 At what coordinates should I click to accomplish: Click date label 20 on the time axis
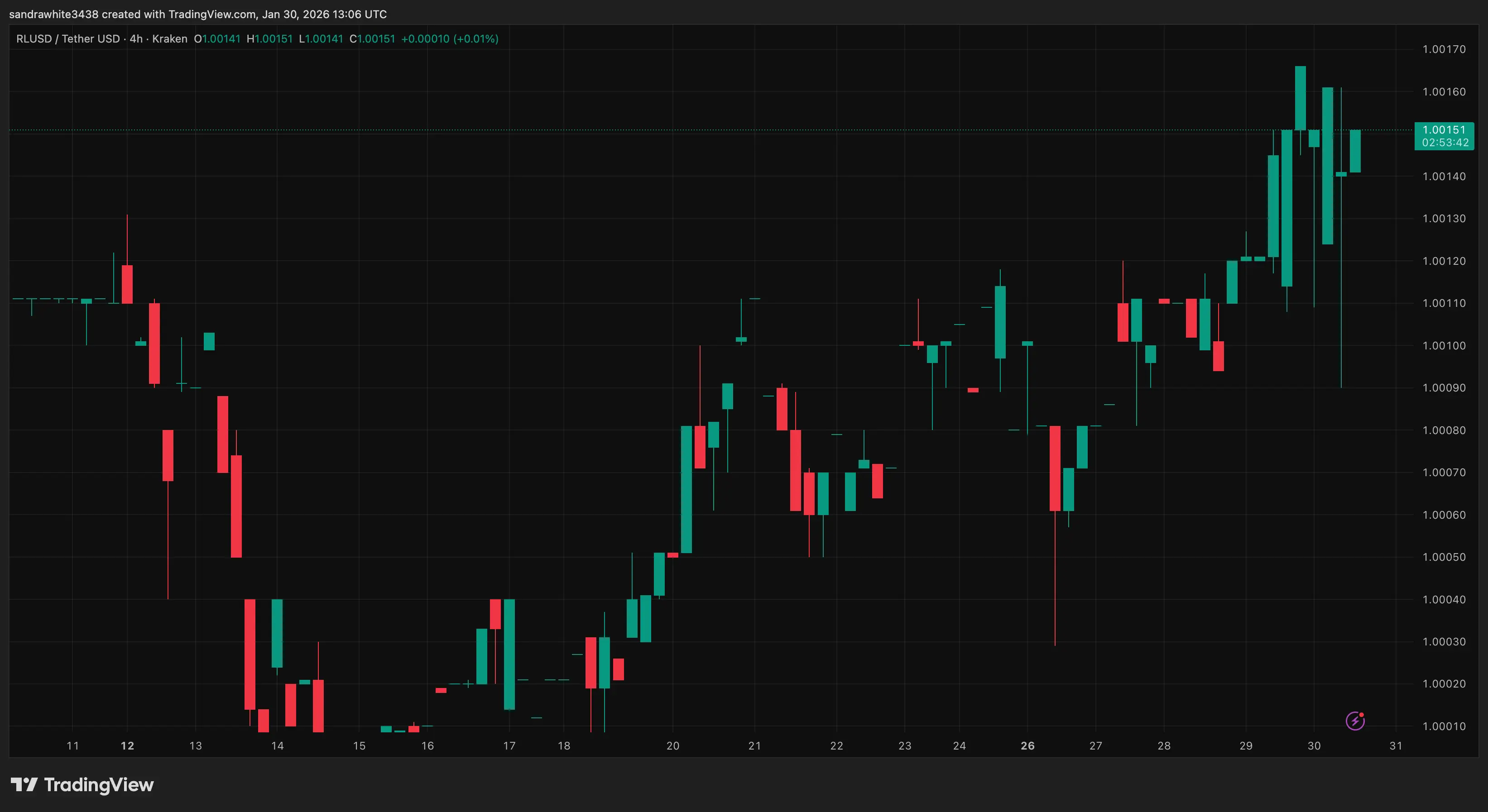click(x=672, y=745)
